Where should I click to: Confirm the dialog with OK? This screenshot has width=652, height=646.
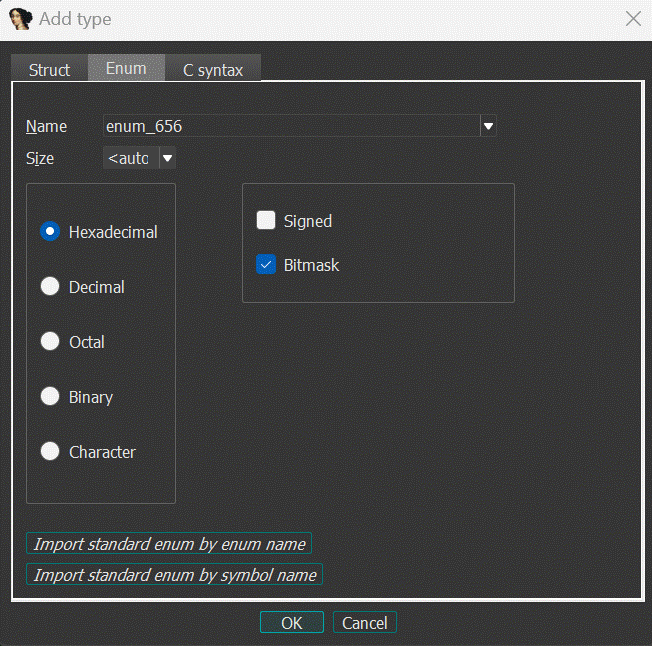coord(291,623)
